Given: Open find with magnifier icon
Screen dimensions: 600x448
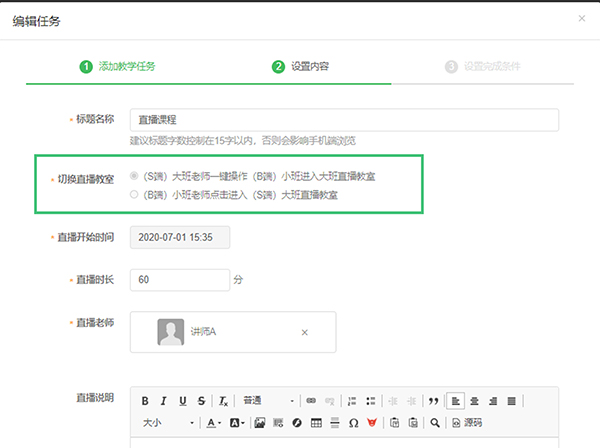Looking at the screenshot, I should [x=434, y=423].
